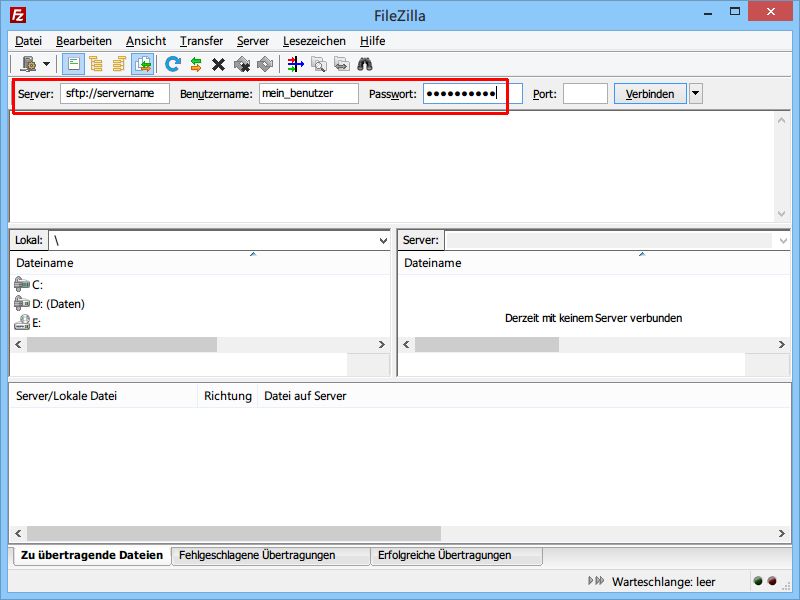800x600 pixels.
Task: Toggle directory comparison
Action: point(319,64)
